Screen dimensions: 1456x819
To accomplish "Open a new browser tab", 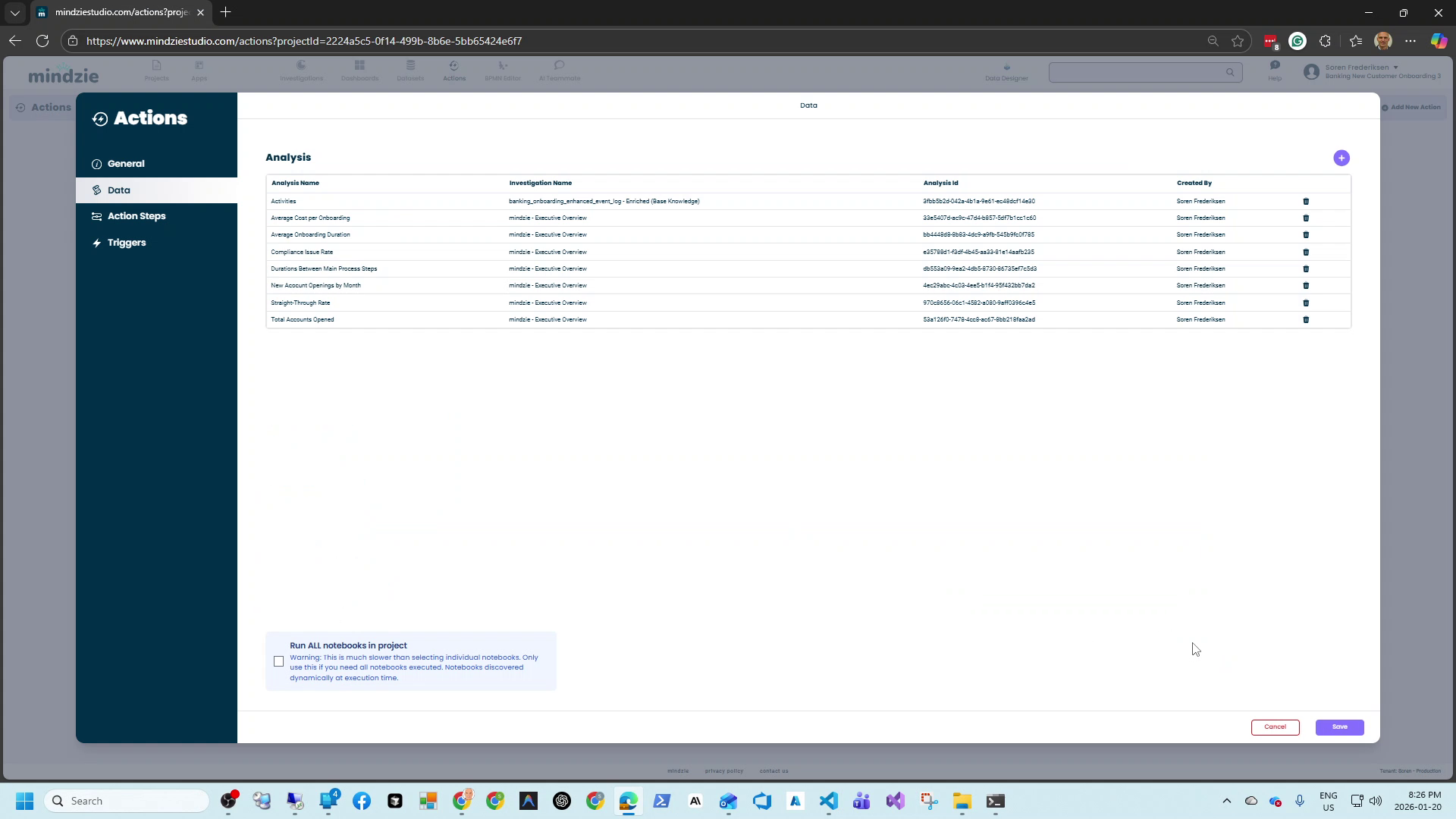I will coord(225,12).
